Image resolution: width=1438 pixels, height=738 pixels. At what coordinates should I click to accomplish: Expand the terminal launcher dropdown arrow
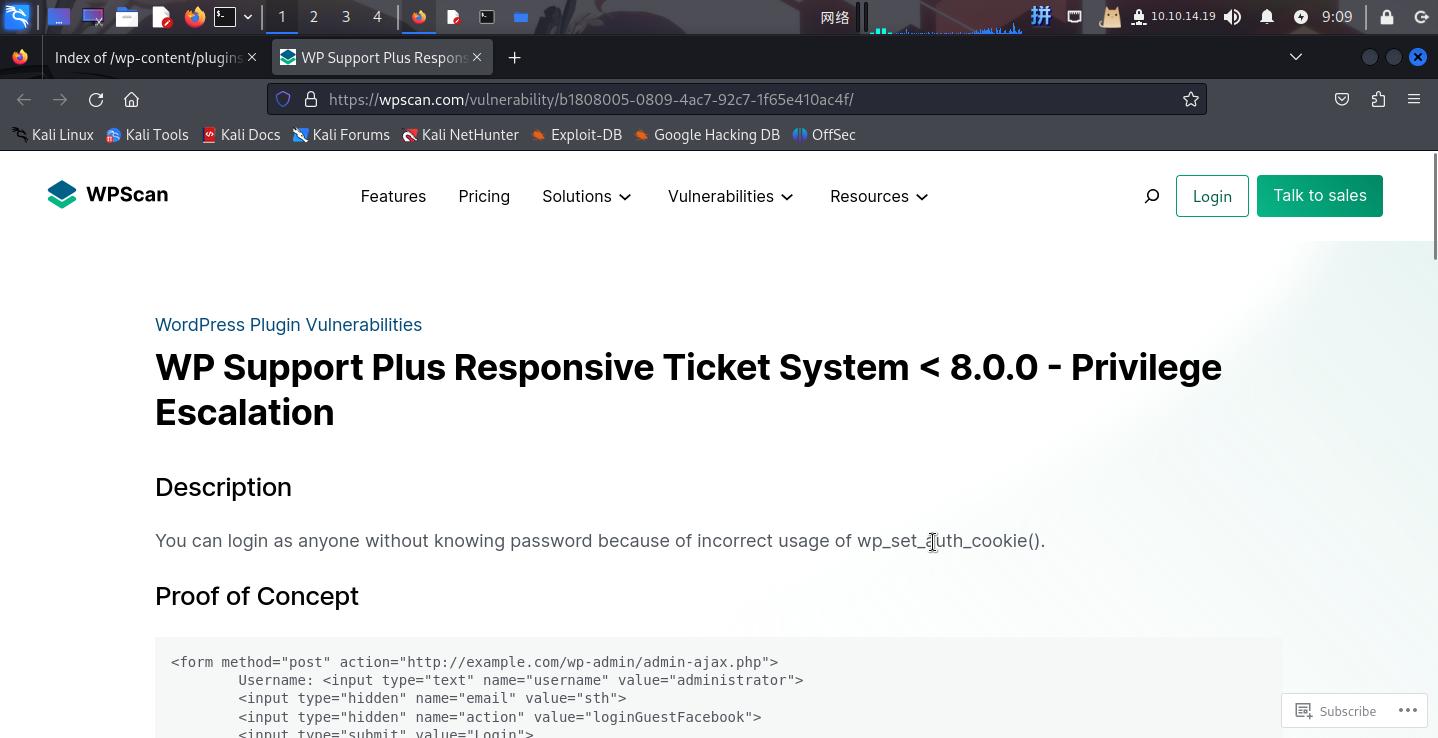point(248,17)
